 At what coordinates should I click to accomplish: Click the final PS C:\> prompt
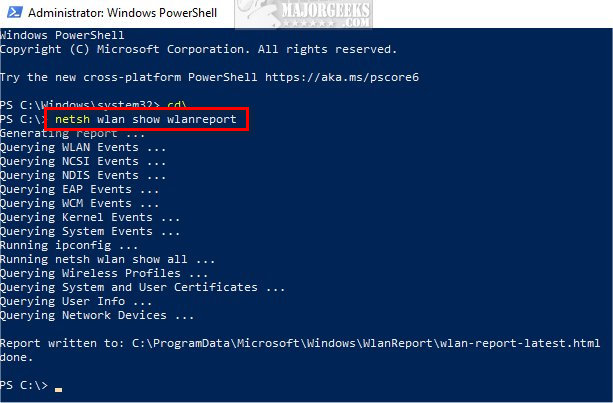coord(24,385)
